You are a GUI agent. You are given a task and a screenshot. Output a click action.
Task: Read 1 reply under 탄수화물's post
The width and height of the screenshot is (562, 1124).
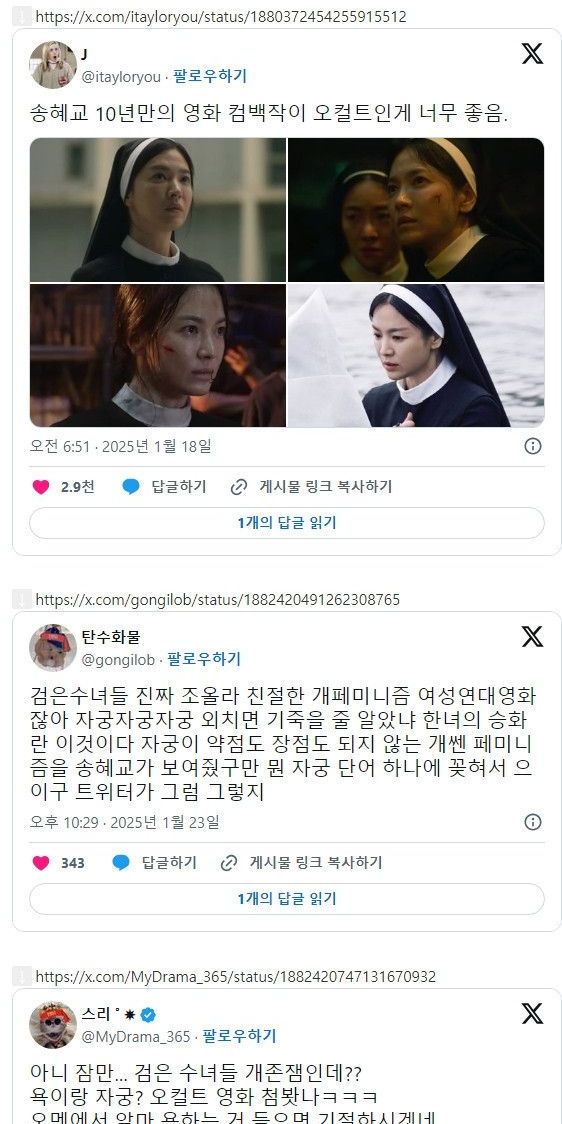tap(287, 899)
